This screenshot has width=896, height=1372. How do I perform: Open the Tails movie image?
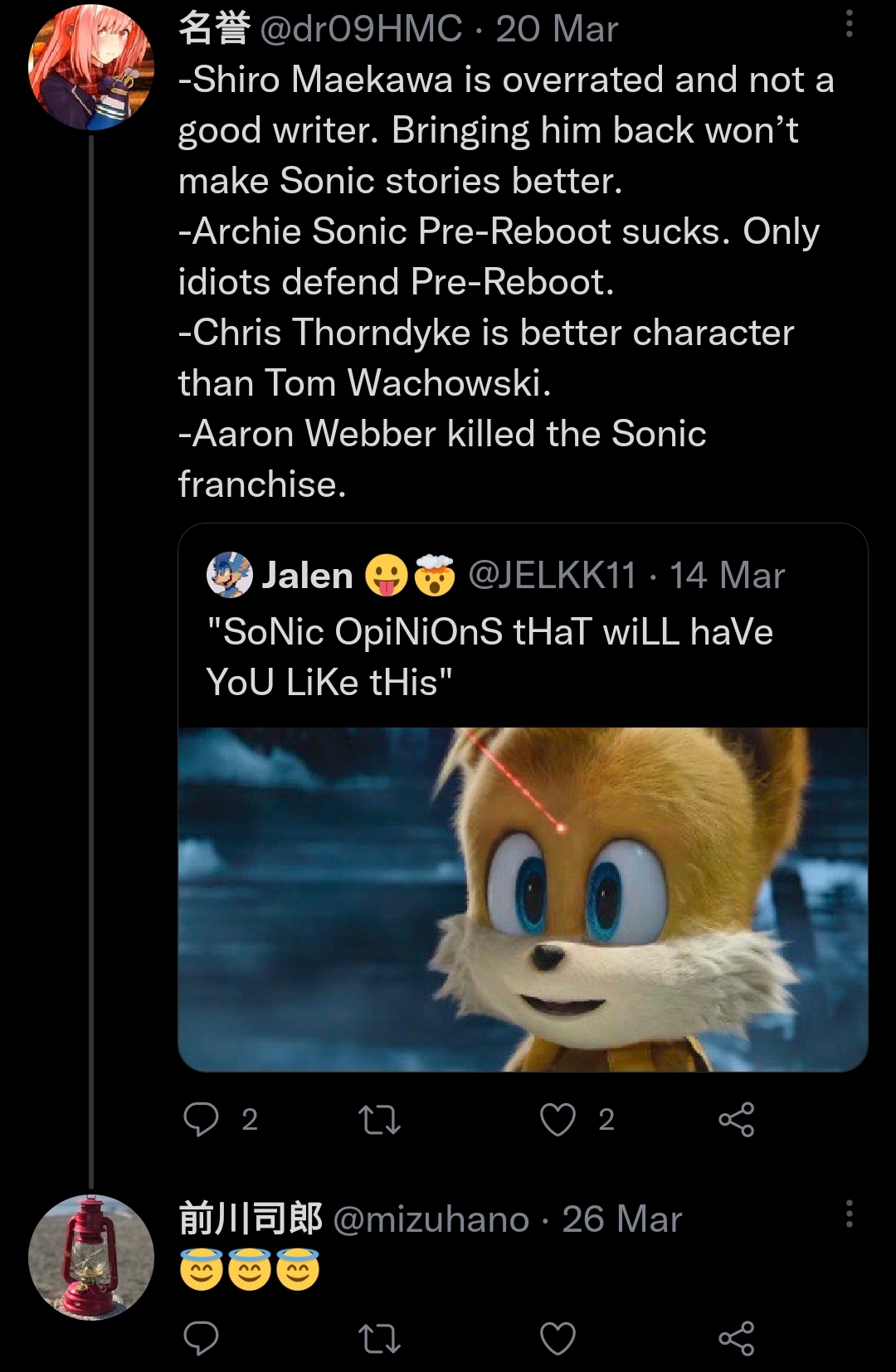click(x=523, y=899)
